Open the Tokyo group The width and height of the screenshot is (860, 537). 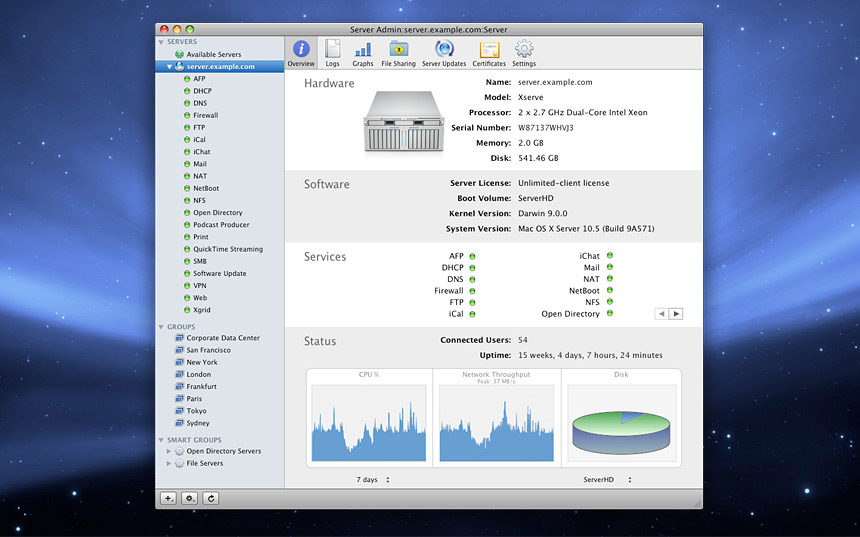[x=196, y=411]
